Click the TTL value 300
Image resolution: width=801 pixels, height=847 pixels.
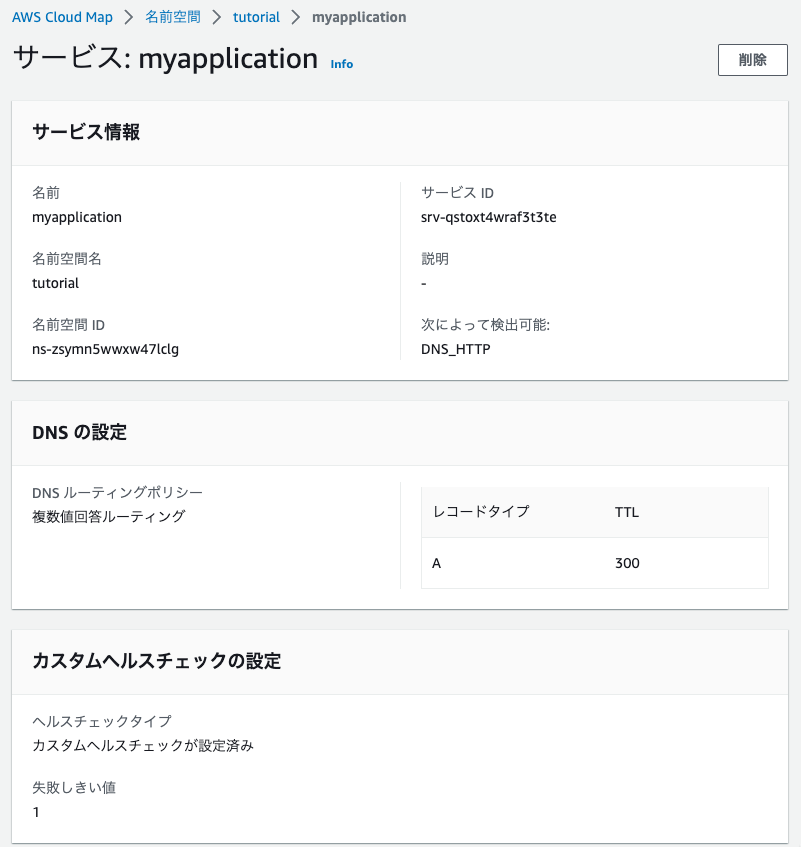(627, 563)
